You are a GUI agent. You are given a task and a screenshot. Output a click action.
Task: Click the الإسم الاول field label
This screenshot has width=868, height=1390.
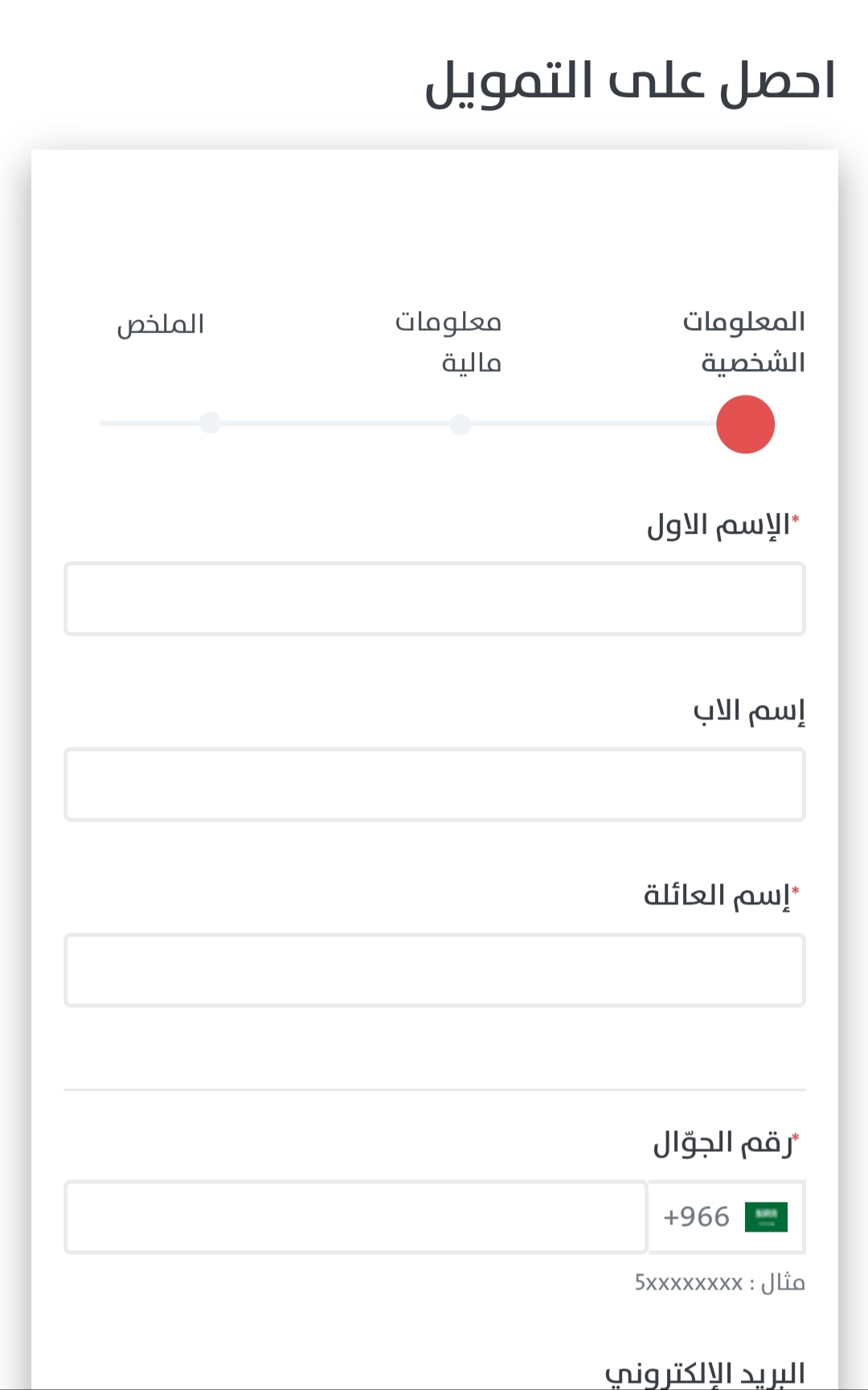click(x=719, y=526)
